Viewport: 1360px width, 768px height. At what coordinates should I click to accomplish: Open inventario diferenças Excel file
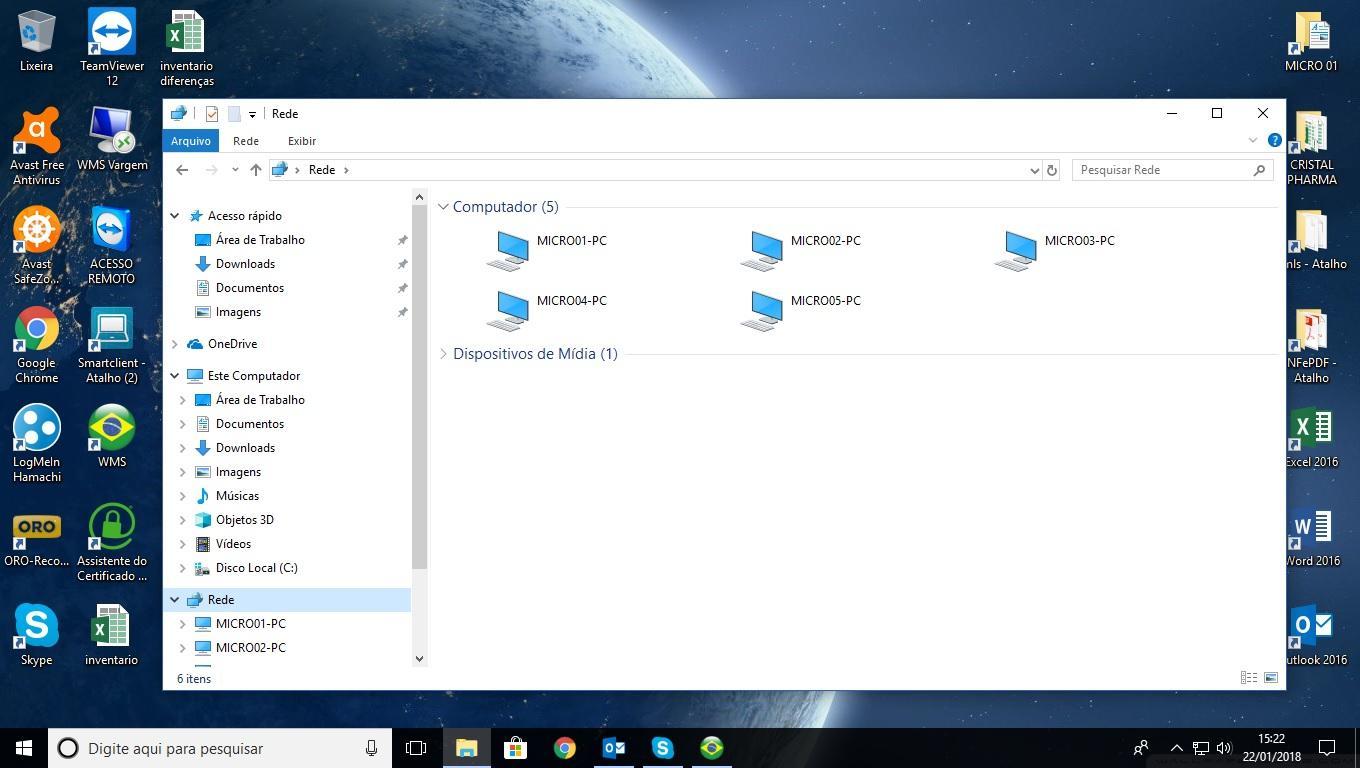coord(187,47)
